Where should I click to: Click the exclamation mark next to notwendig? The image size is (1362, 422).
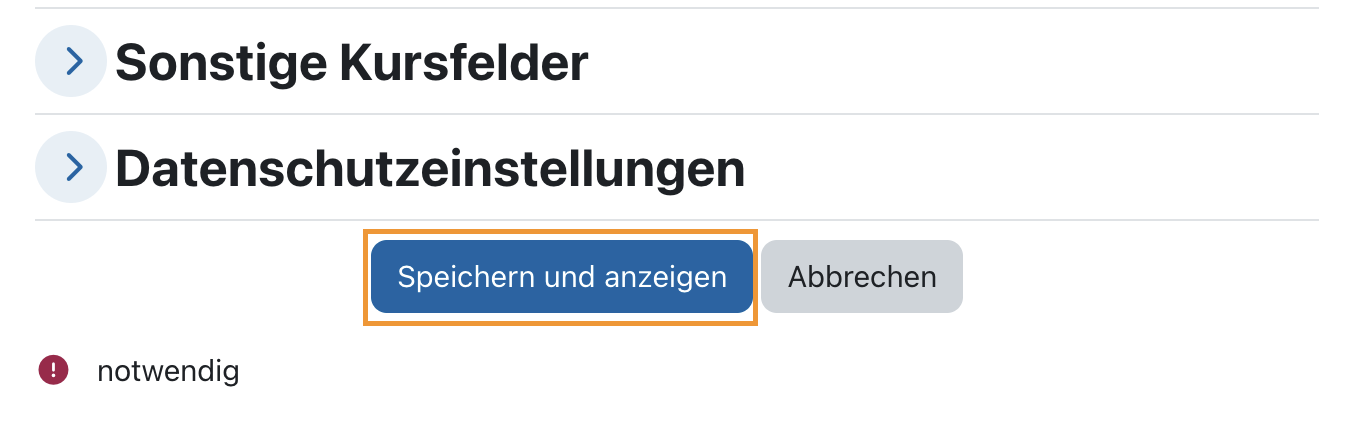pos(53,371)
